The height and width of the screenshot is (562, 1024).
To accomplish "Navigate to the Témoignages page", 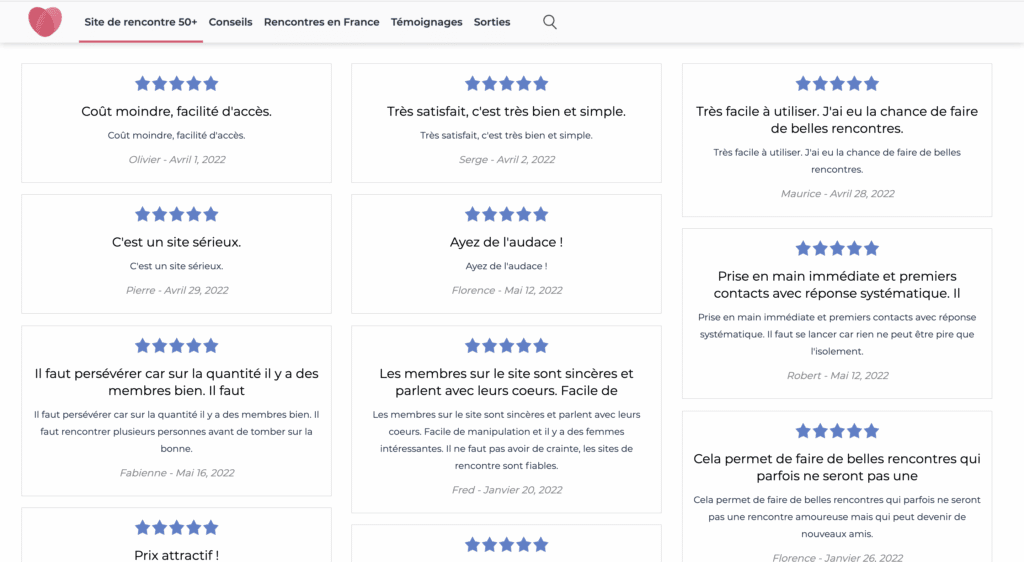I will pyautogui.click(x=426, y=22).
